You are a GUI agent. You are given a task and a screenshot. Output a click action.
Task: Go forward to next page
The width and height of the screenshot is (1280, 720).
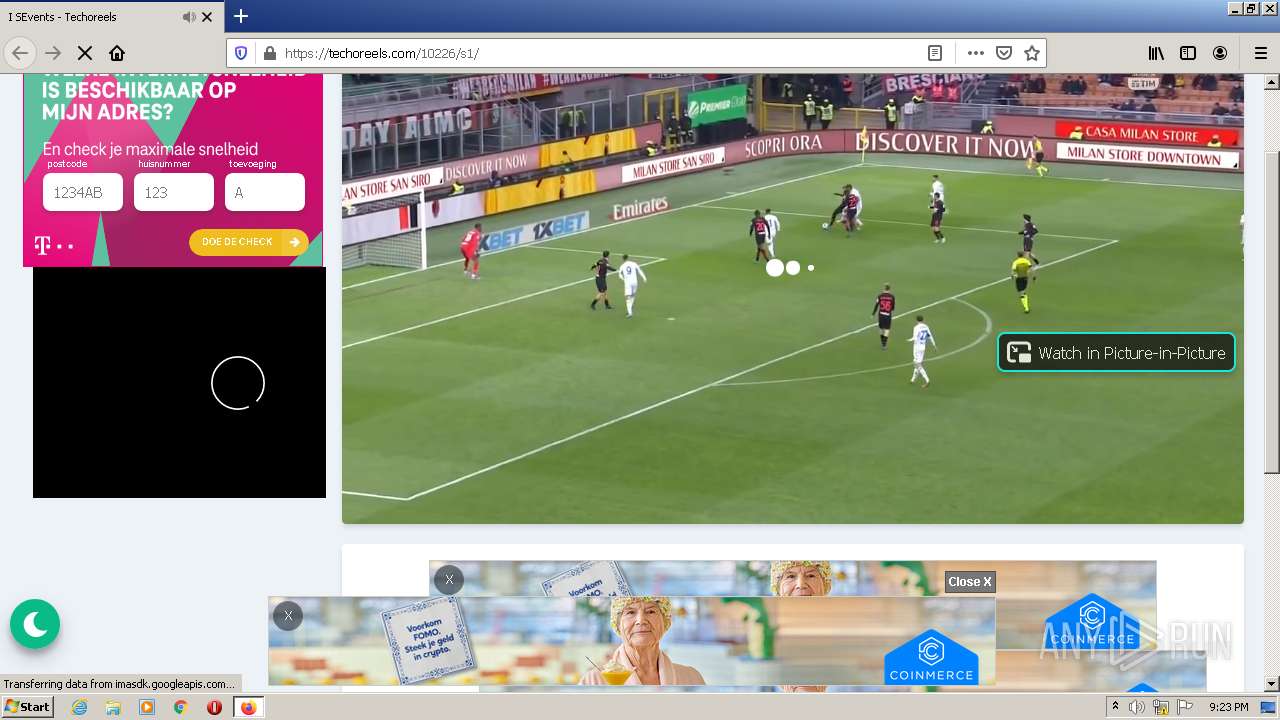click(x=53, y=53)
